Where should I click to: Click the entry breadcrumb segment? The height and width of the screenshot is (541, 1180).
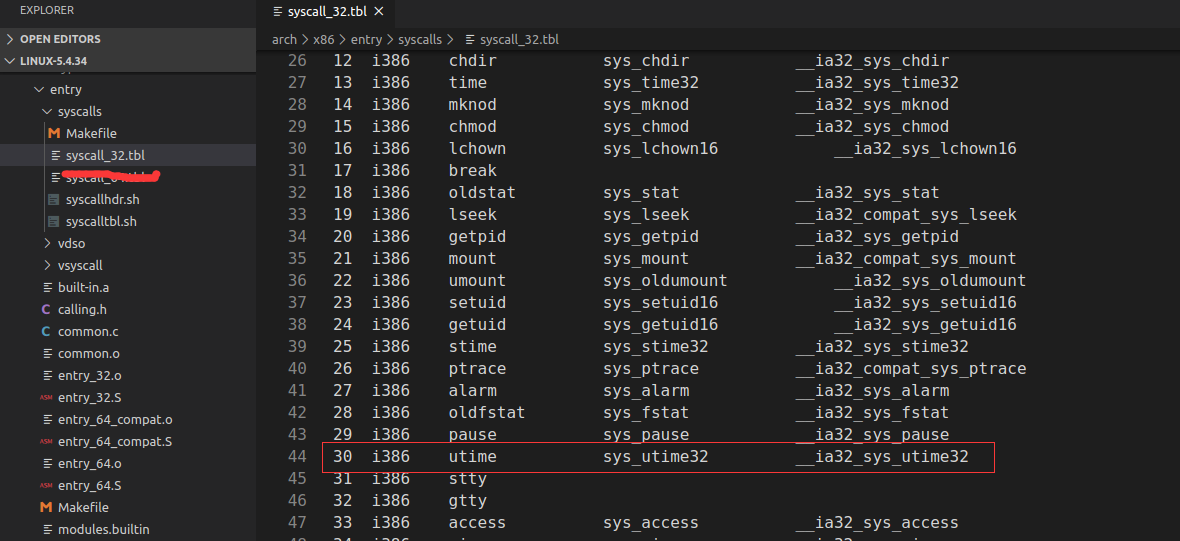(x=366, y=40)
